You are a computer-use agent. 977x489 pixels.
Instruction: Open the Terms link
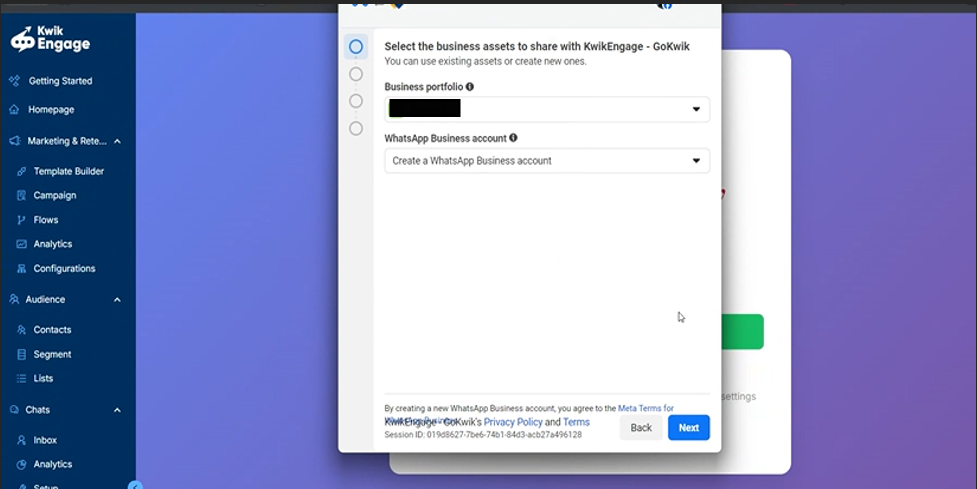click(x=576, y=422)
